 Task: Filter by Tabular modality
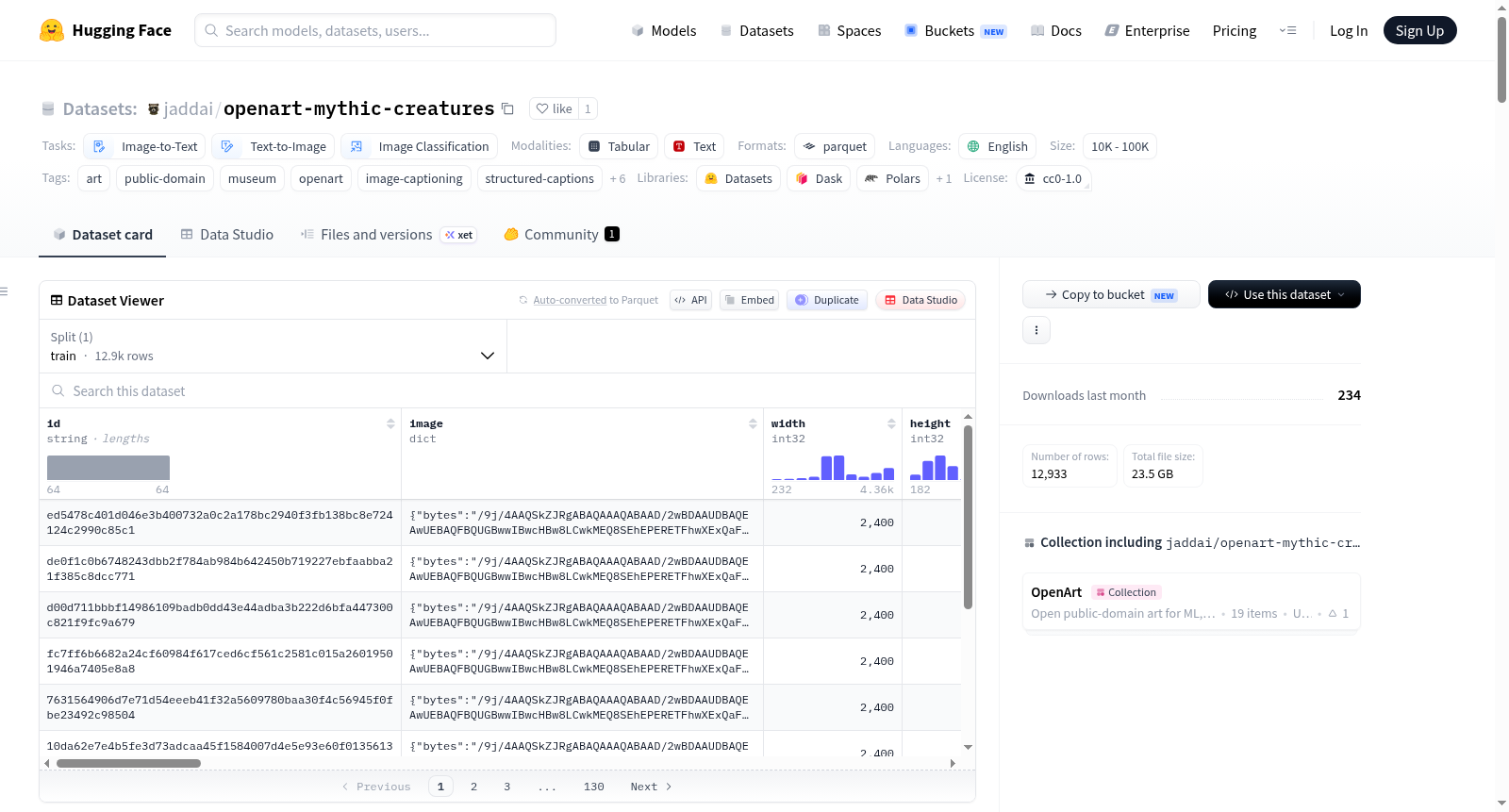tap(619, 146)
